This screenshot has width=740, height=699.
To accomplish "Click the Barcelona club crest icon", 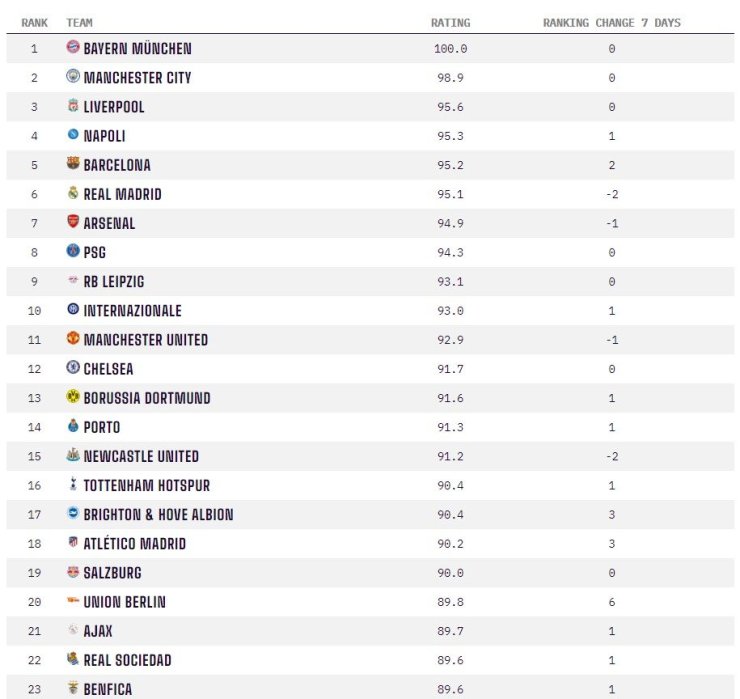I will tap(73, 163).
